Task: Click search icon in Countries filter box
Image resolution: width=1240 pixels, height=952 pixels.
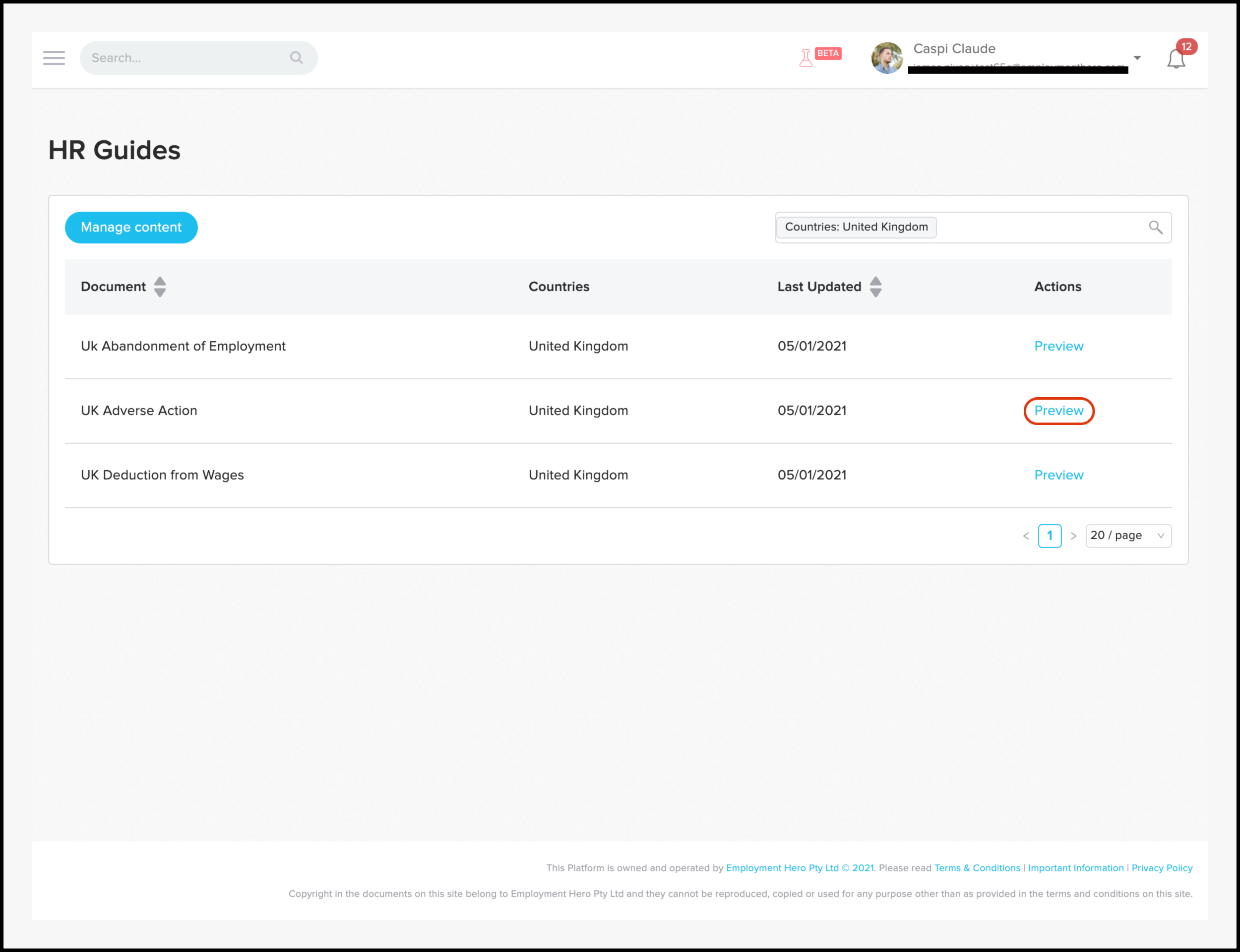Action: point(1155,227)
